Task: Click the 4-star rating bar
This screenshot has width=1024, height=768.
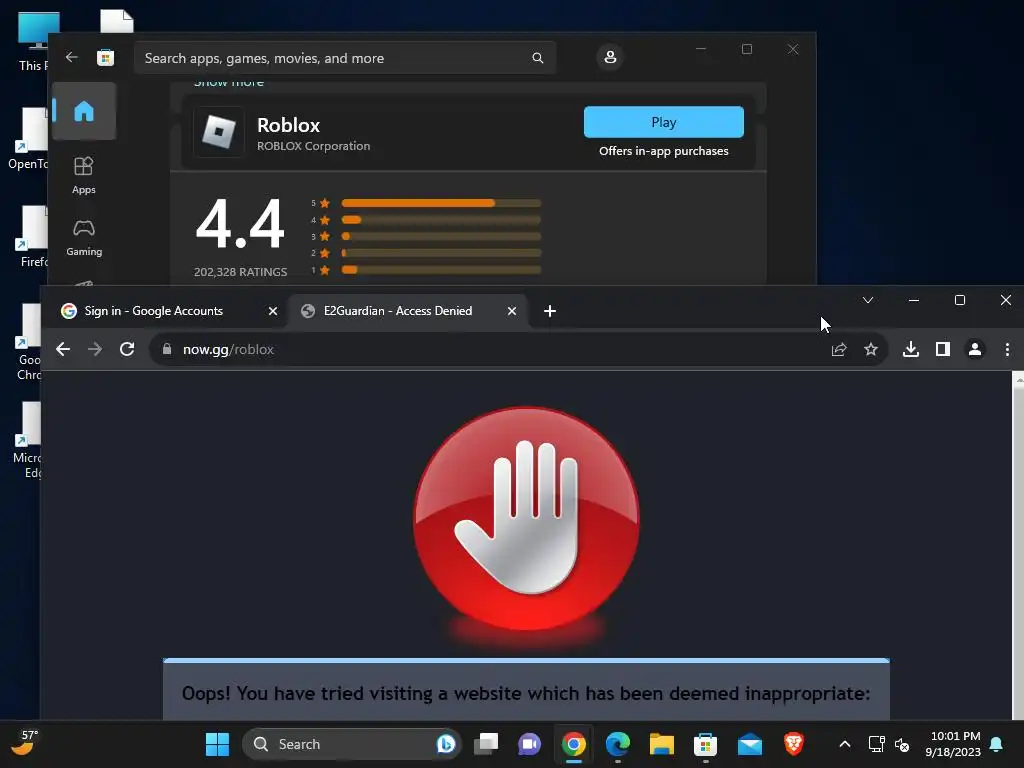Action: 441,220
